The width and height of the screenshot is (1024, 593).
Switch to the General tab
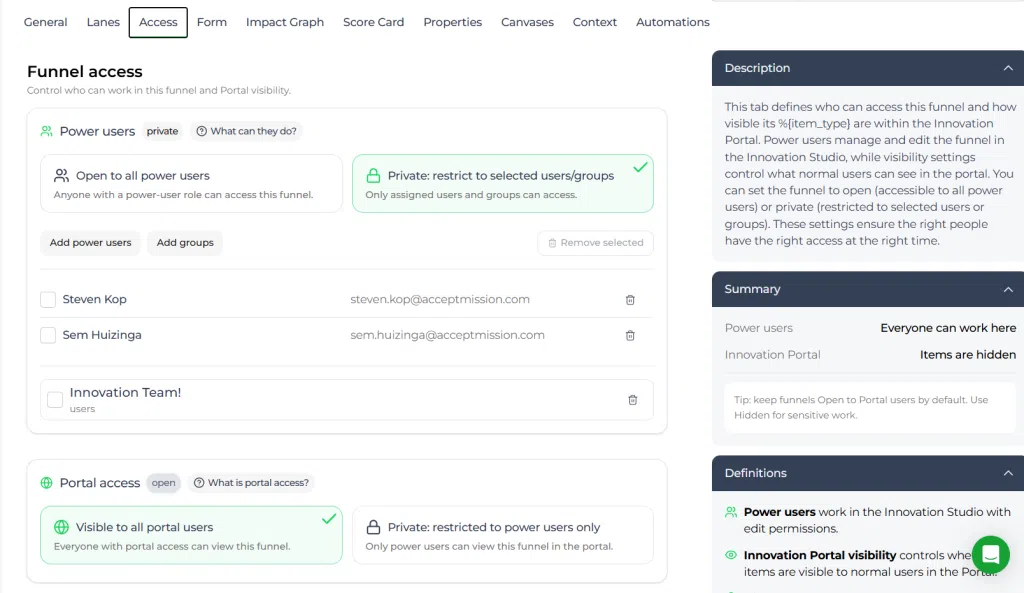click(46, 22)
